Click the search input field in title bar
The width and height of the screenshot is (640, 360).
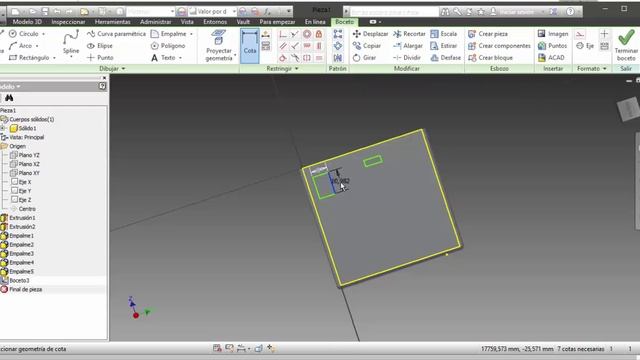pyautogui.click(x=394, y=12)
